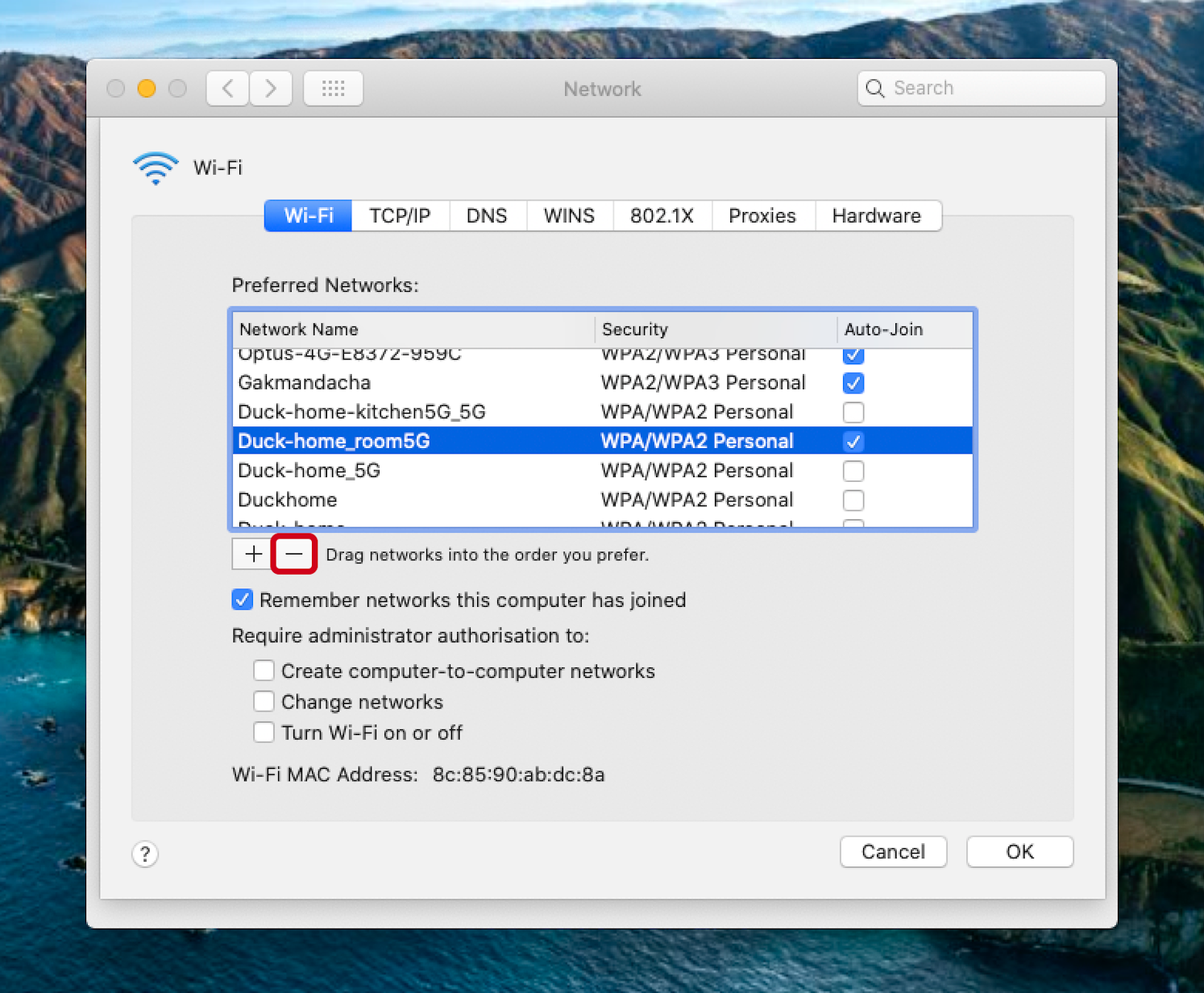
Task: Click the Wi-Fi signal icon
Action: coord(155,167)
